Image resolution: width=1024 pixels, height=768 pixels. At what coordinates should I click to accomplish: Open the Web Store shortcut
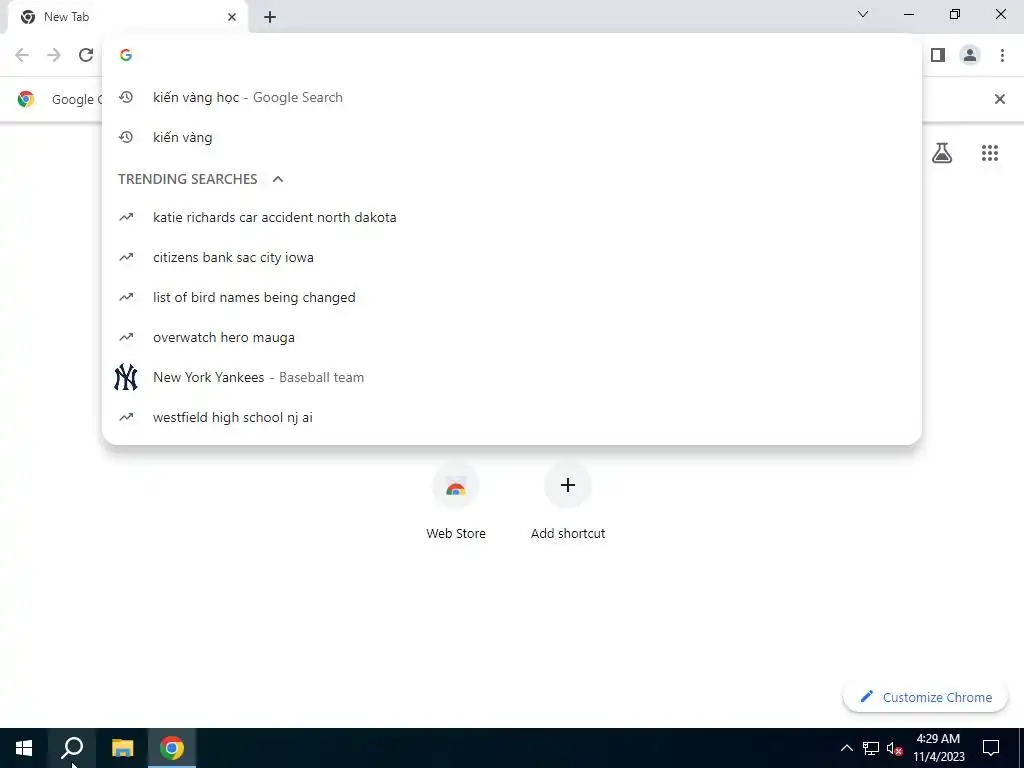tap(456, 501)
